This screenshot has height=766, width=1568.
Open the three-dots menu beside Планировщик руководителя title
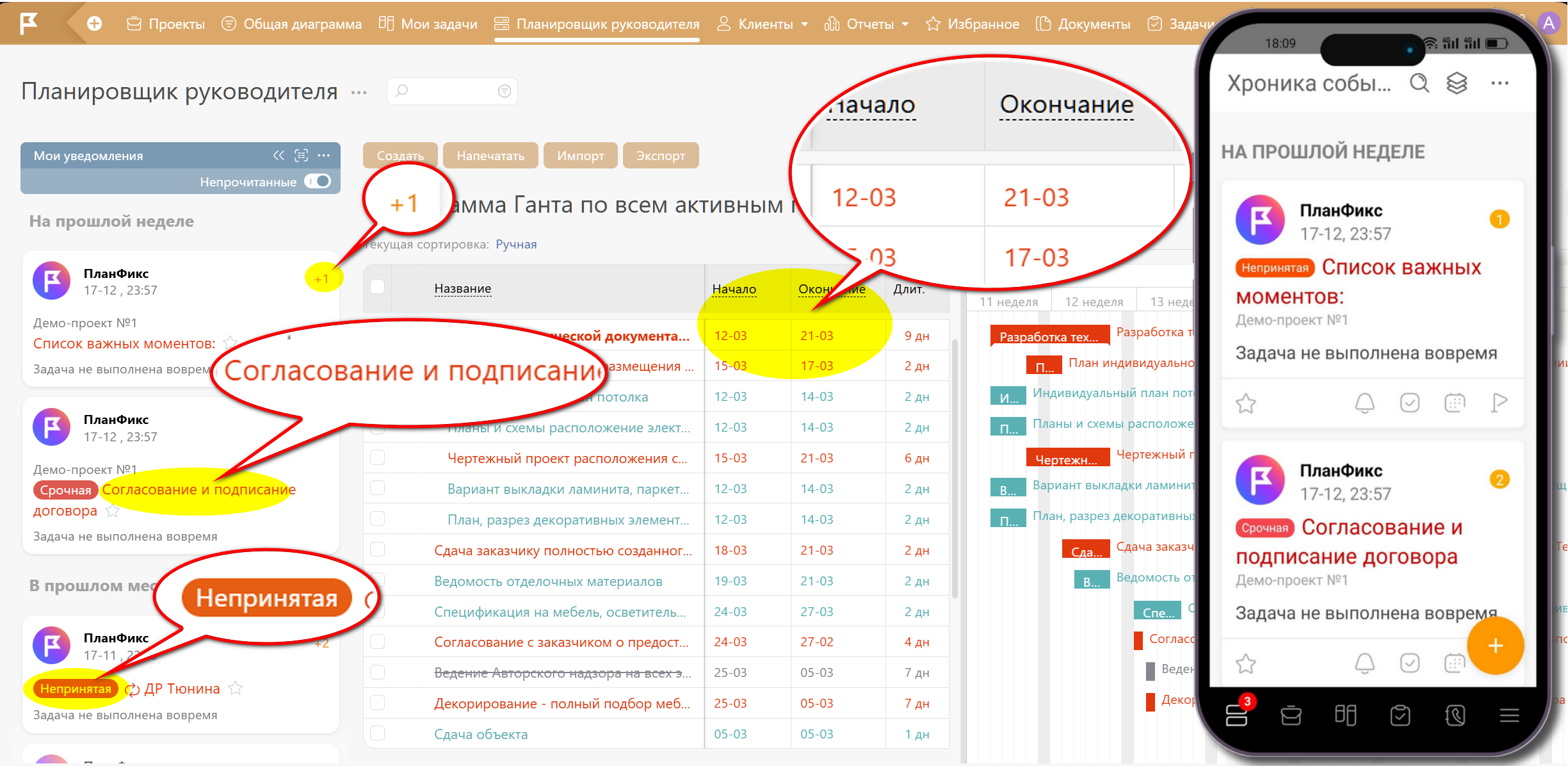359,93
